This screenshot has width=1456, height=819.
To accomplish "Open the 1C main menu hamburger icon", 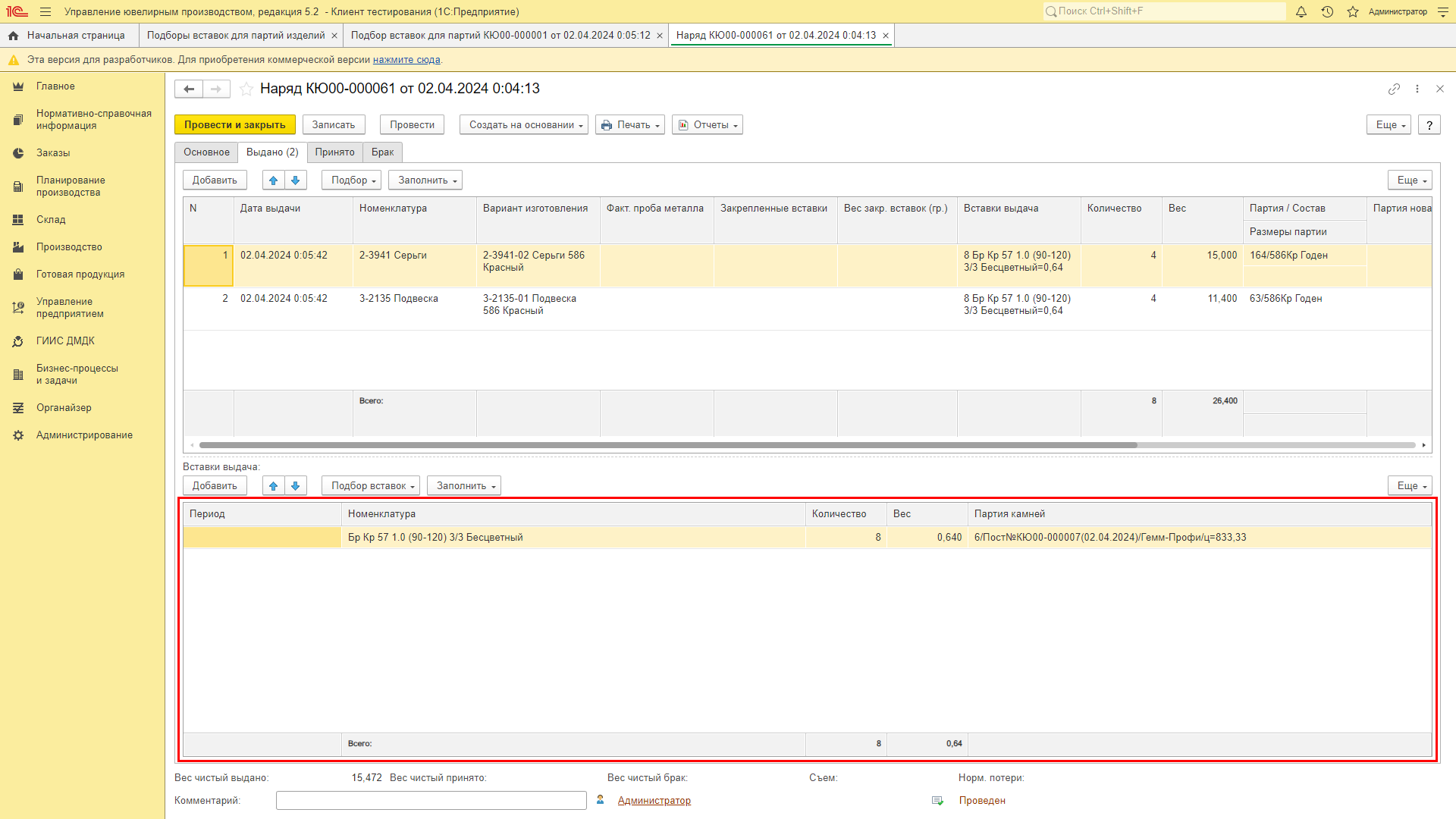I will click(45, 11).
